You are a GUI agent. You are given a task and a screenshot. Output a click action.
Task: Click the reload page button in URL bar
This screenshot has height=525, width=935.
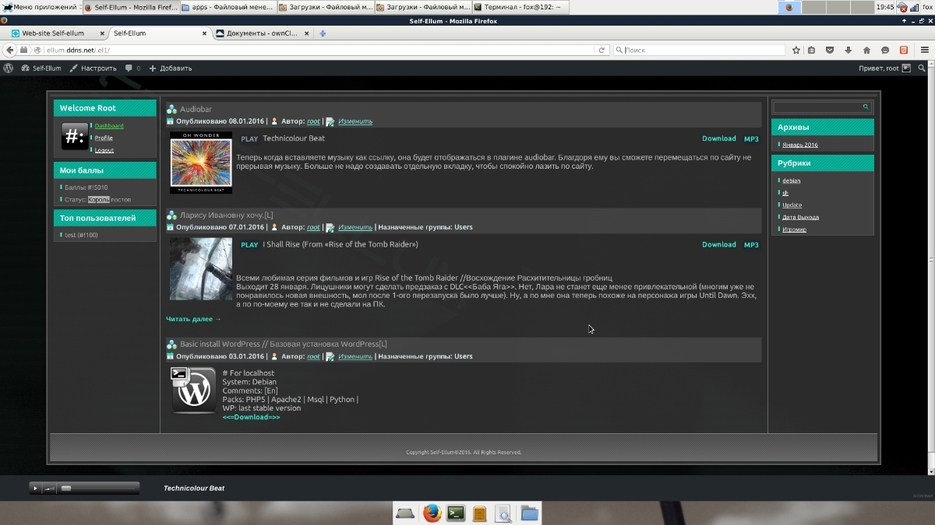pyautogui.click(x=602, y=50)
